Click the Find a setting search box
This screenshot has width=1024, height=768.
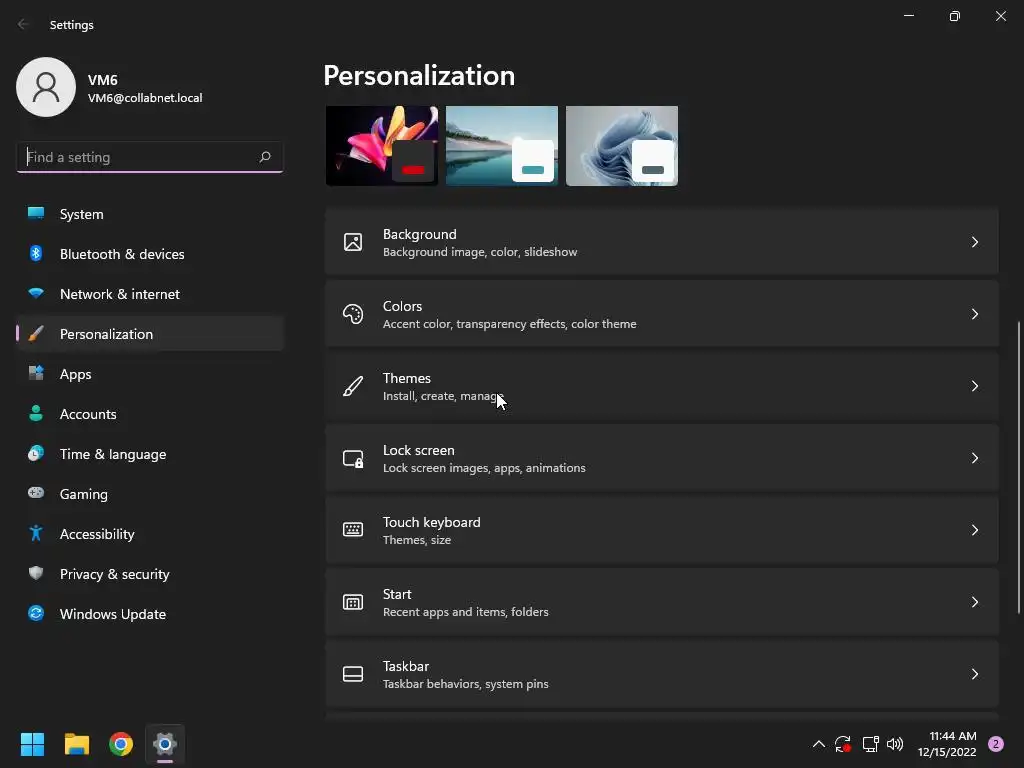tap(150, 157)
